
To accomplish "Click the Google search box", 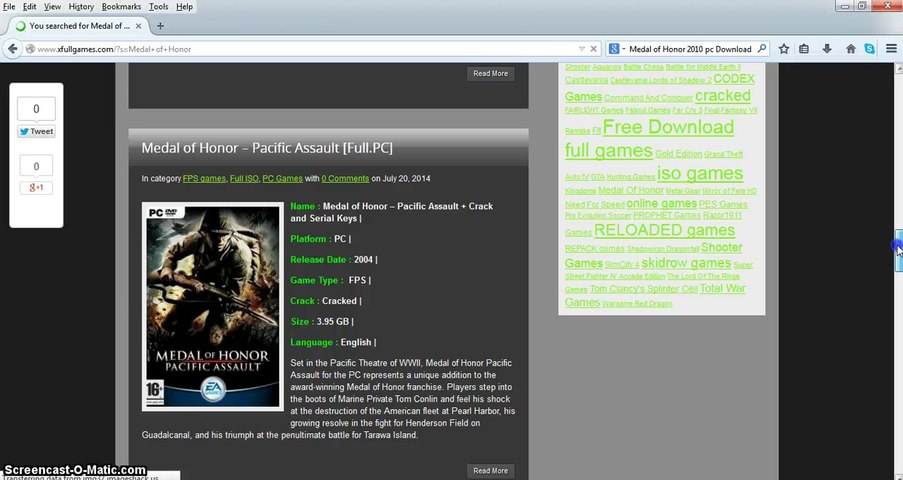I will pyautogui.click(x=690, y=49).
